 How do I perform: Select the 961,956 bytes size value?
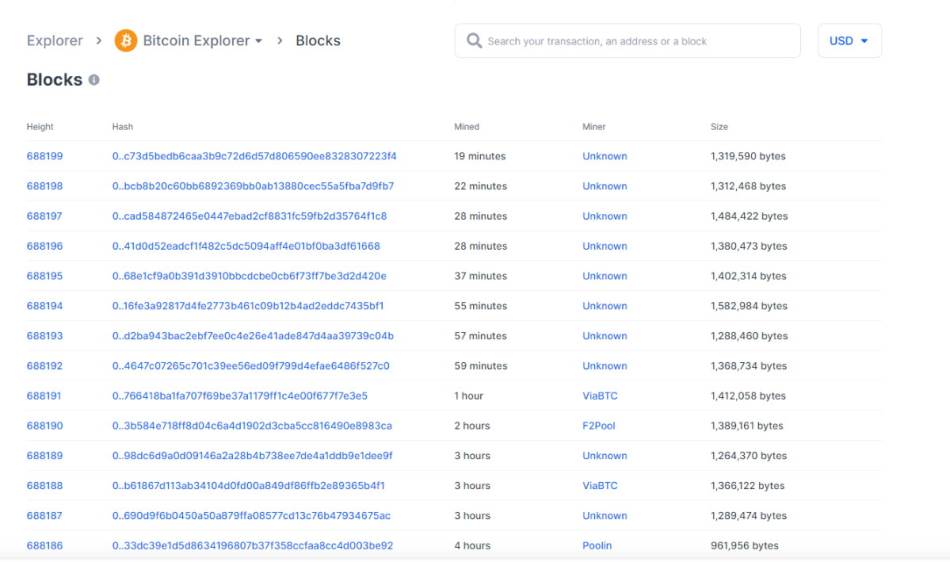745,546
